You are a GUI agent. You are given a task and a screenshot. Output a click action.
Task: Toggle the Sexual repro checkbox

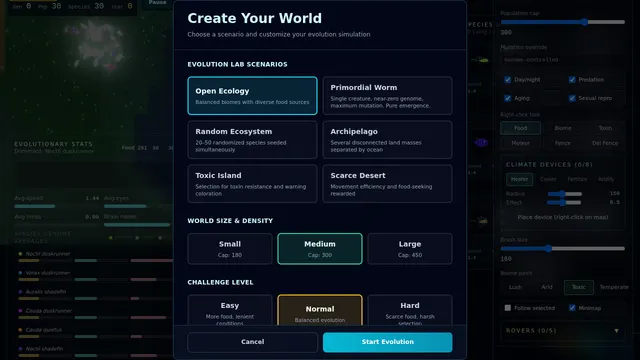tap(572, 98)
